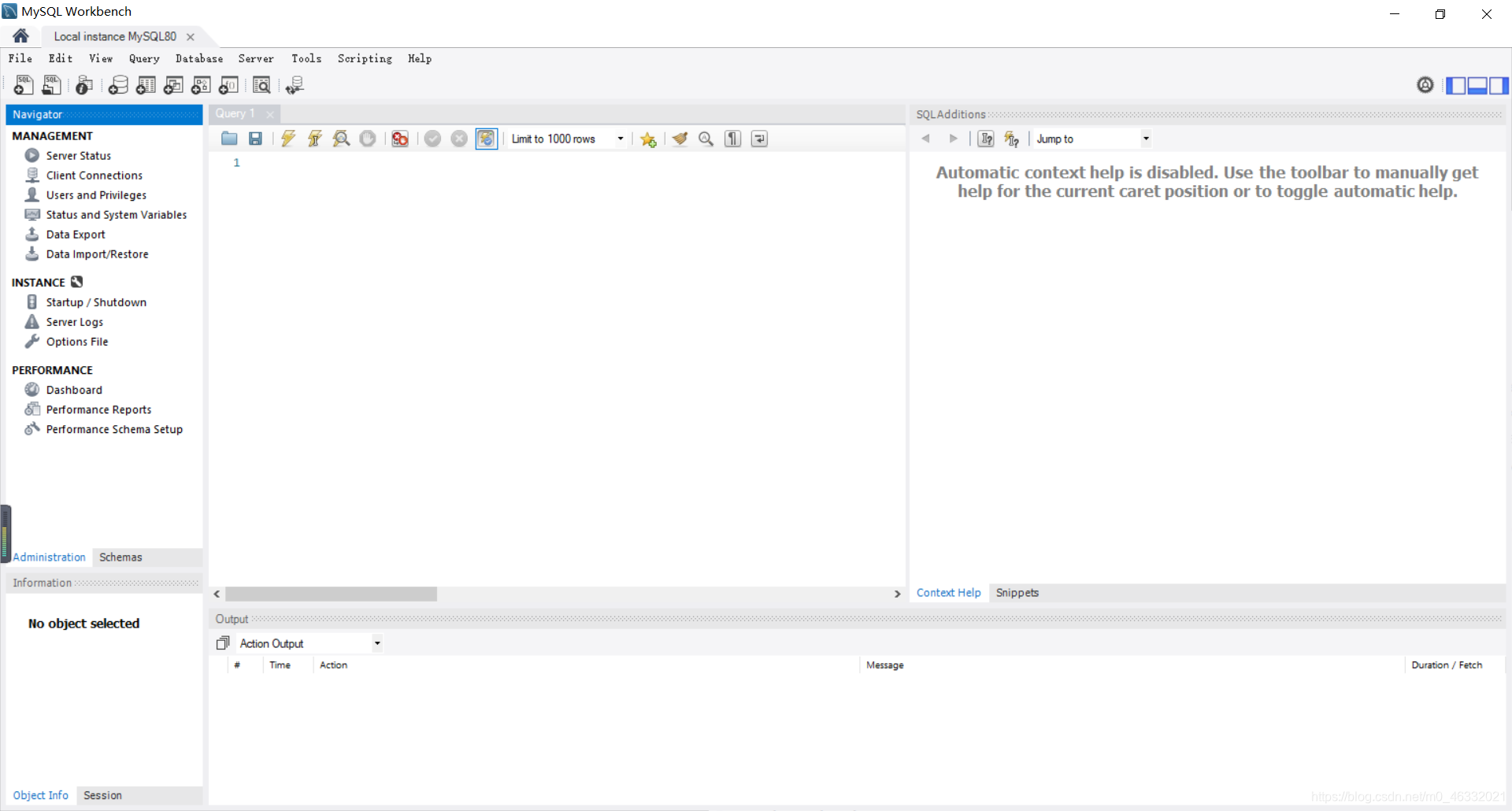Image resolution: width=1512 pixels, height=811 pixels.
Task: Save query to snippets star icon
Action: [x=648, y=139]
